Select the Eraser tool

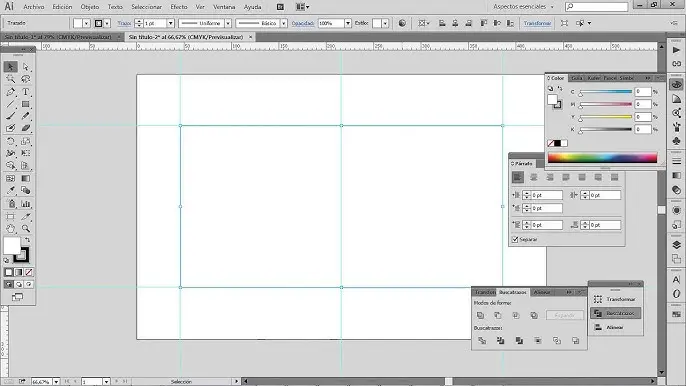click(x=26, y=128)
